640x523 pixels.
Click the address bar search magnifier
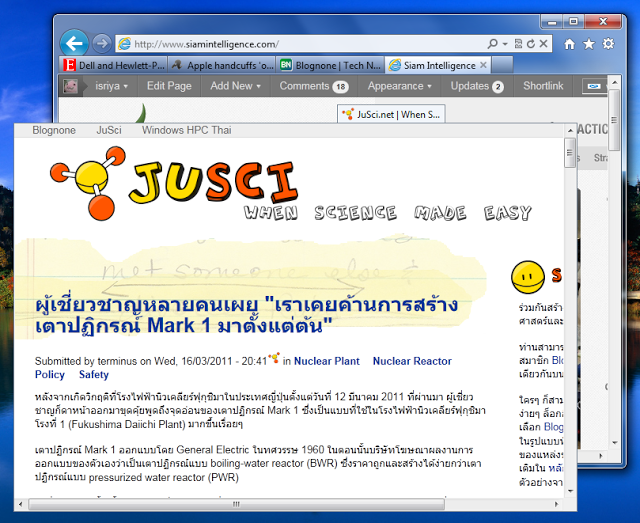click(493, 43)
